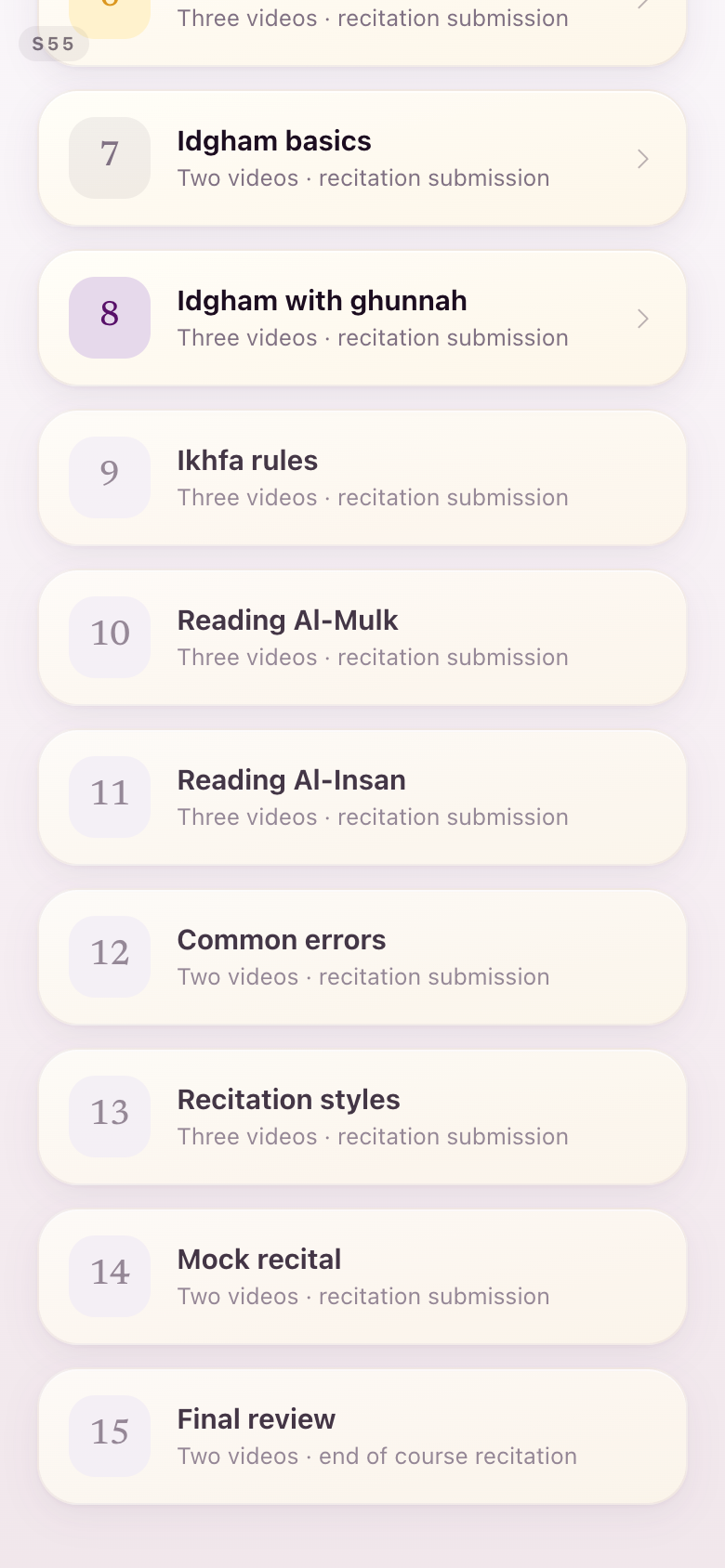Click the number 12 lesson badge
Viewport: 725px width, 1568px height.
click(x=110, y=957)
